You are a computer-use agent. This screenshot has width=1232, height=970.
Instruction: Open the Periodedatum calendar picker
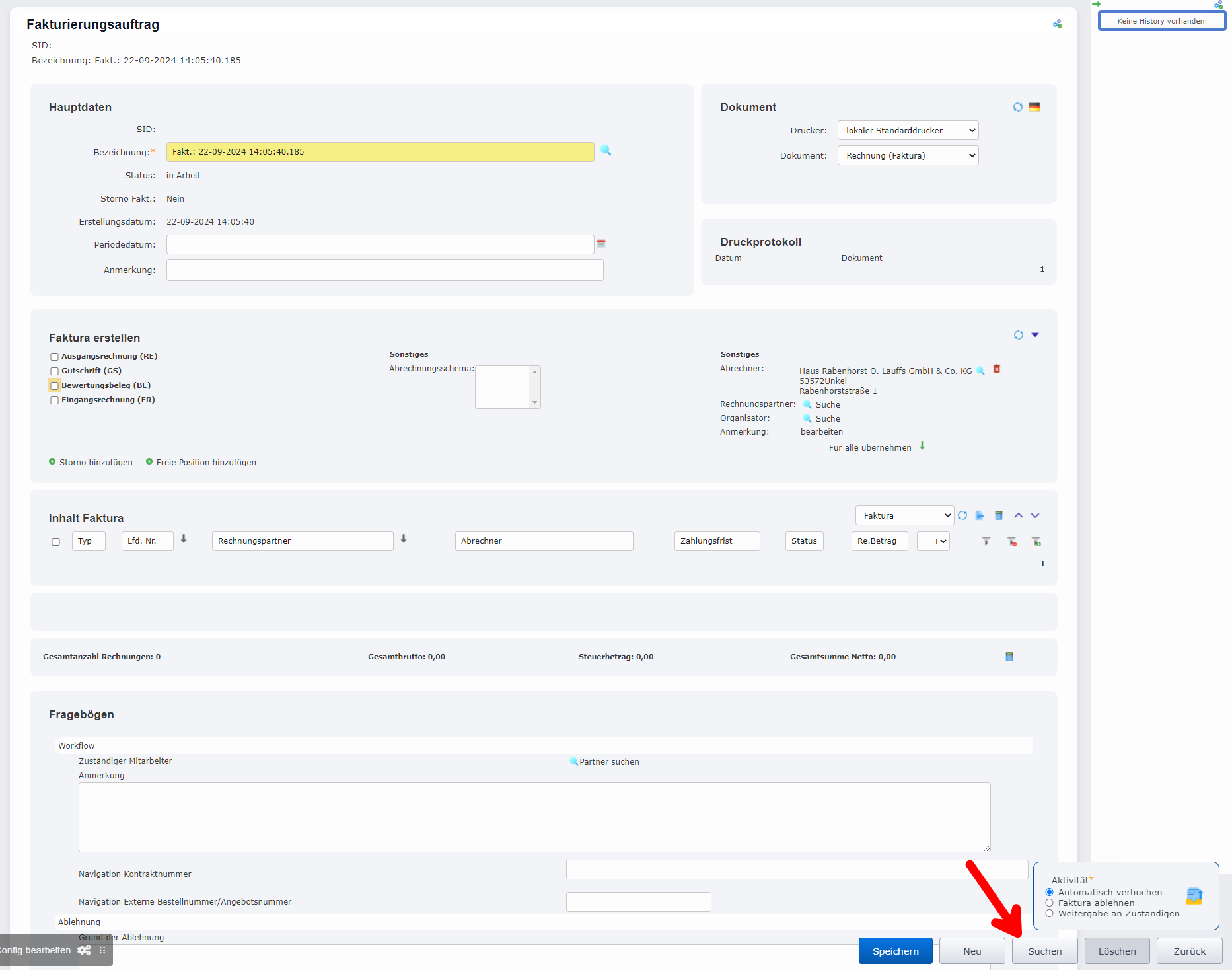click(x=601, y=244)
